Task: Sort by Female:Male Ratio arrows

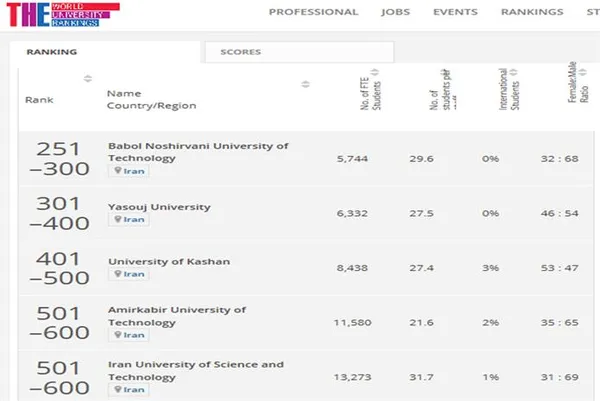Action: click(582, 72)
